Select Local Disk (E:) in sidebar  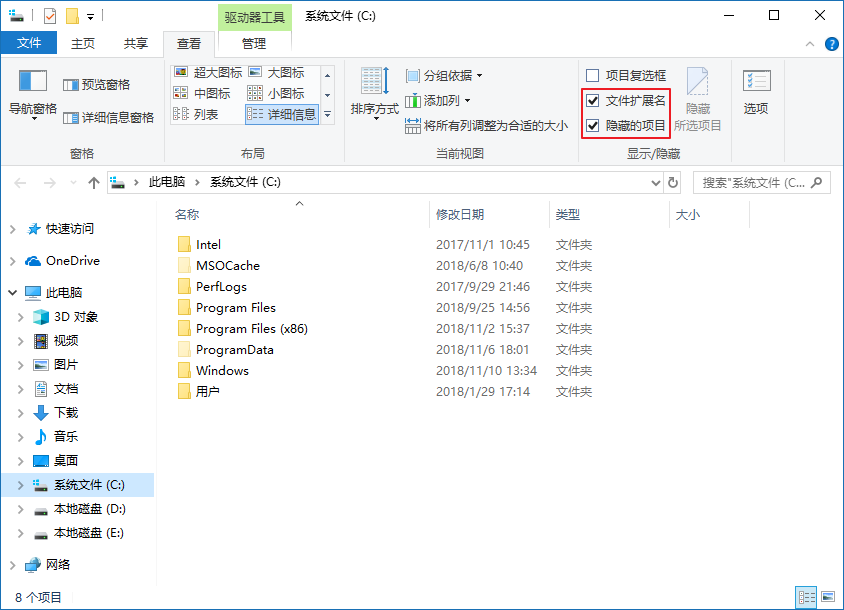coord(89,533)
